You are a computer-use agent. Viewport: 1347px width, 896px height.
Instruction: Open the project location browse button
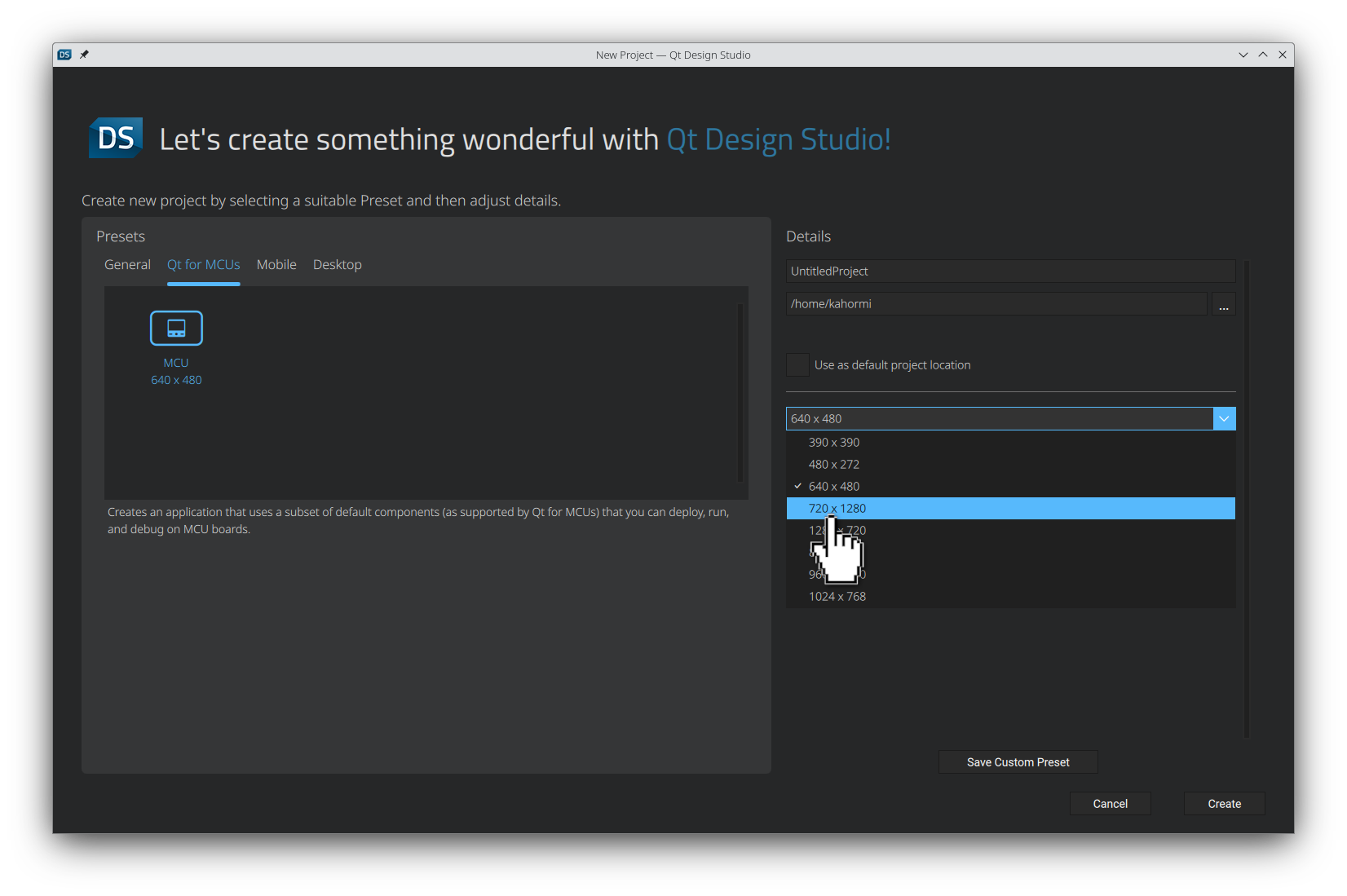point(1223,303)
